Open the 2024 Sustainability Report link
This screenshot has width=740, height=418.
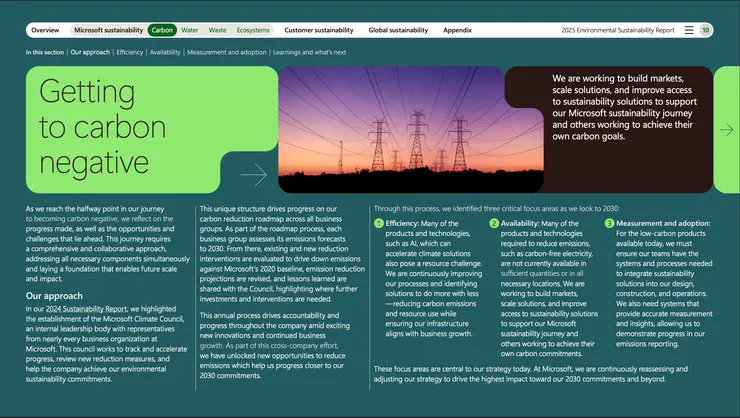click(86, 309)
